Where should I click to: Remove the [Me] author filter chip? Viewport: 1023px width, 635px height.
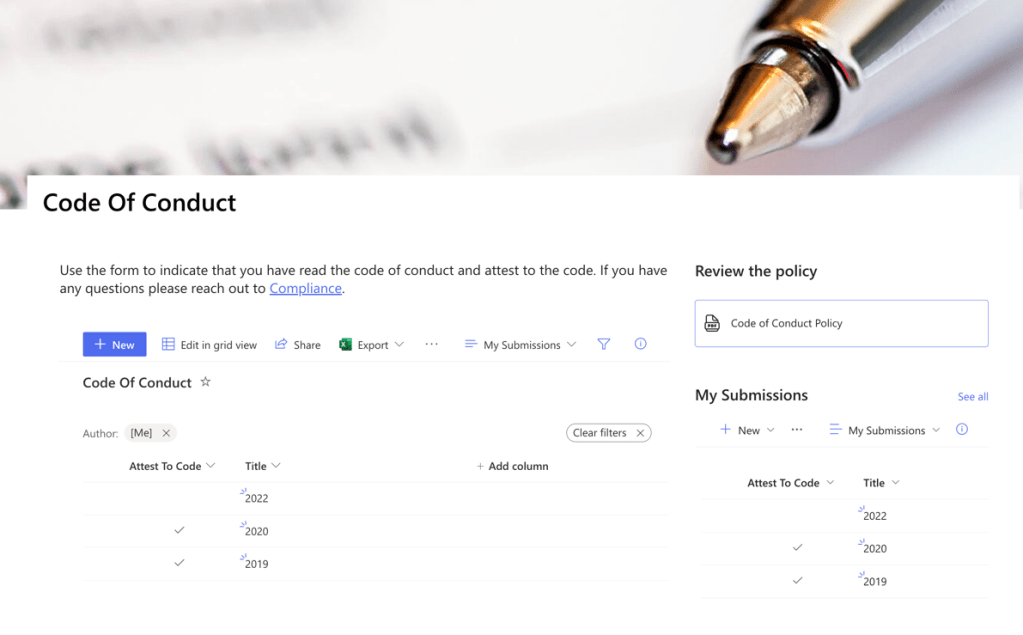click(x=166, y=433)
